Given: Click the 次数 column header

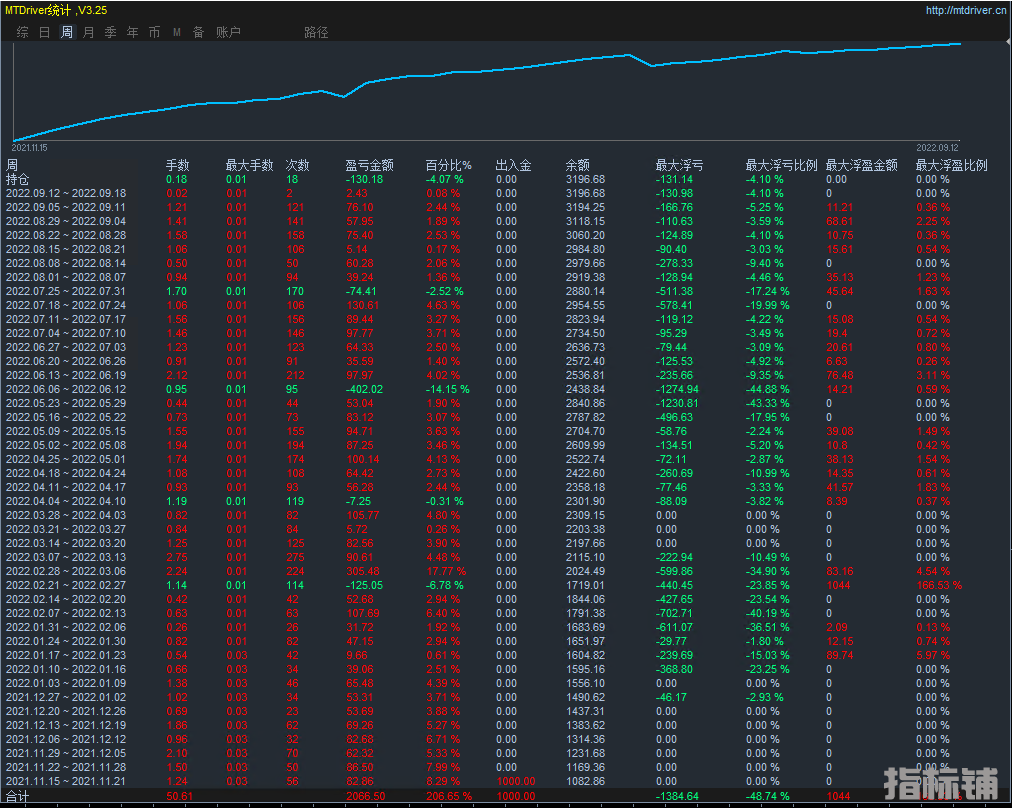Looking at the screenshot, I should click(x=298, y=165).
